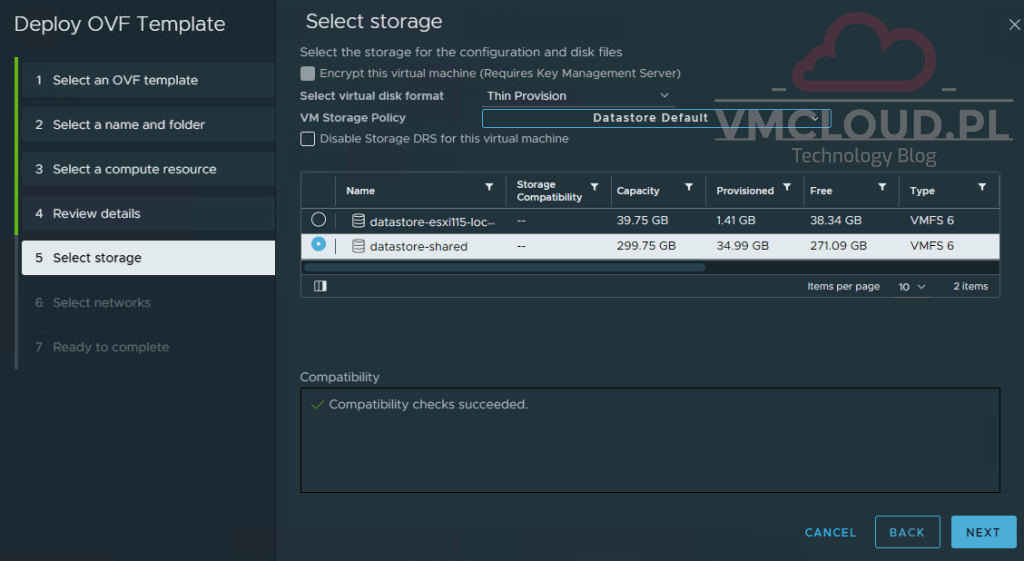Go to step 1 Select an OVF template

pyautogui.click(x=125, y=80)
